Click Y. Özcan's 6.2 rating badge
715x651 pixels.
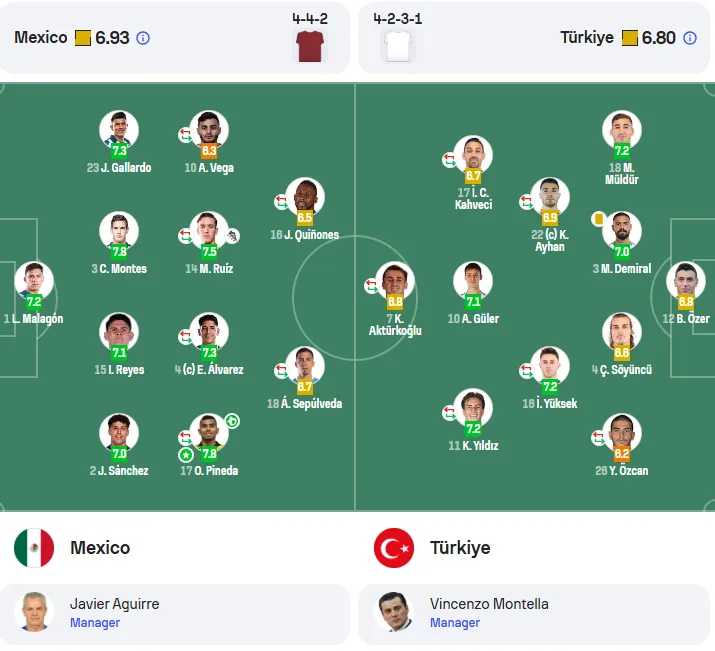pyautogui.click(x=622, y=454)
